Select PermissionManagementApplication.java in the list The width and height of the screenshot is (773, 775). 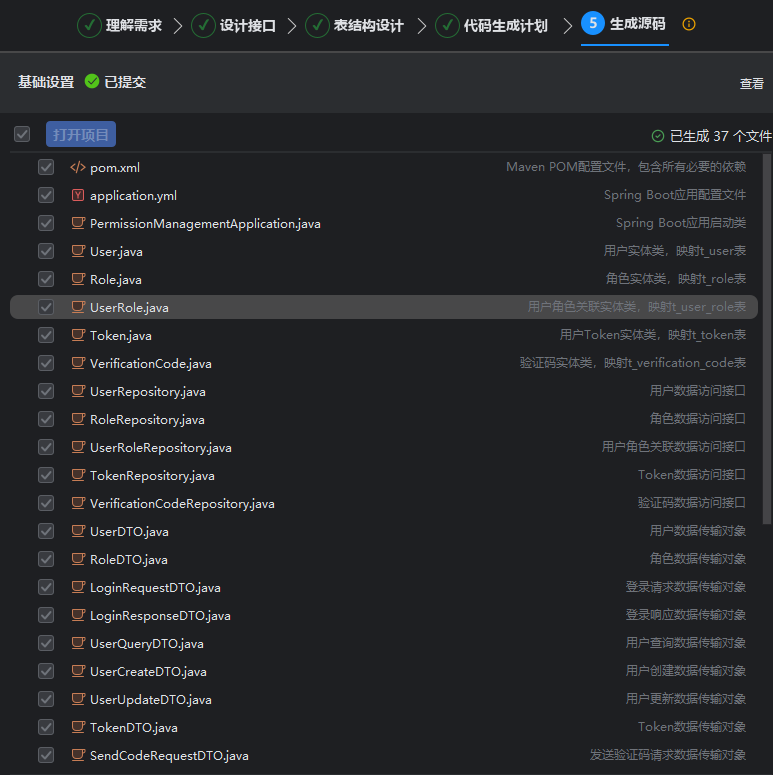(x=205, y=224)
